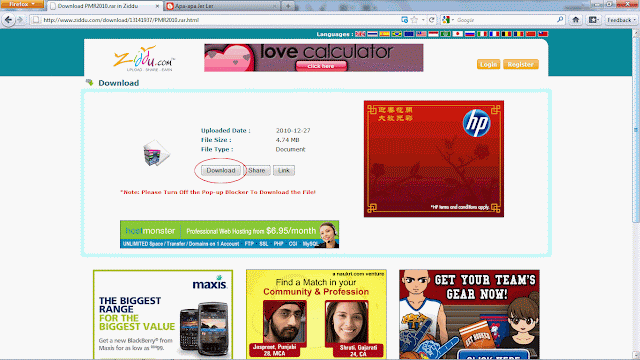This screenshot has height=360, width=640.
Task: Click the browser forward arrow
Action: pyautogui.click(x=20, y=20)
